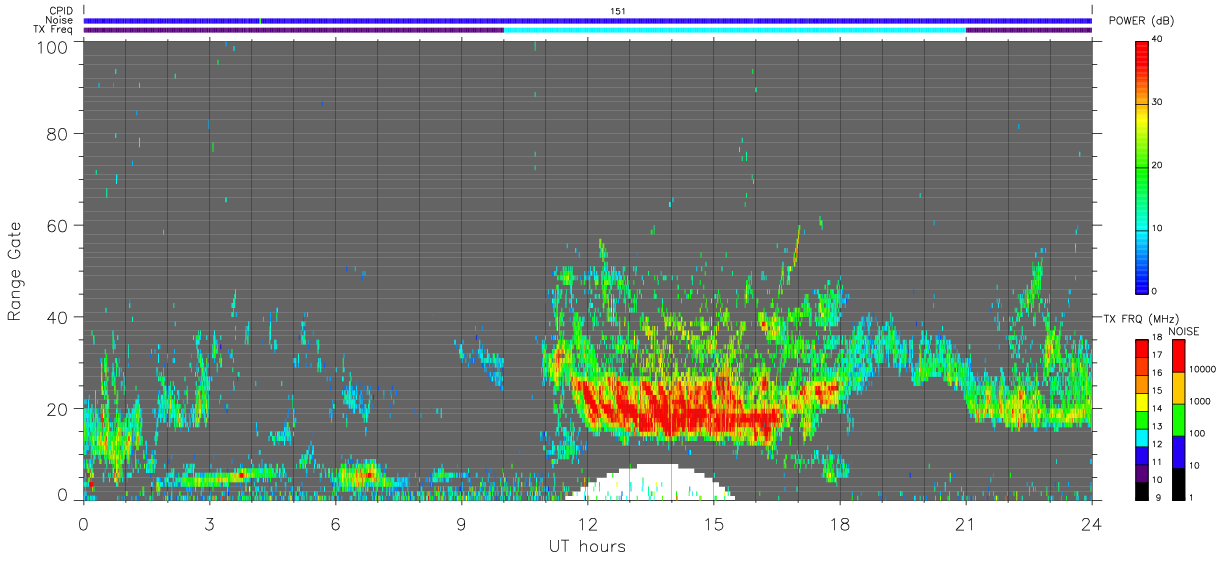Click the Noise label above the plot

coord(60,20)
